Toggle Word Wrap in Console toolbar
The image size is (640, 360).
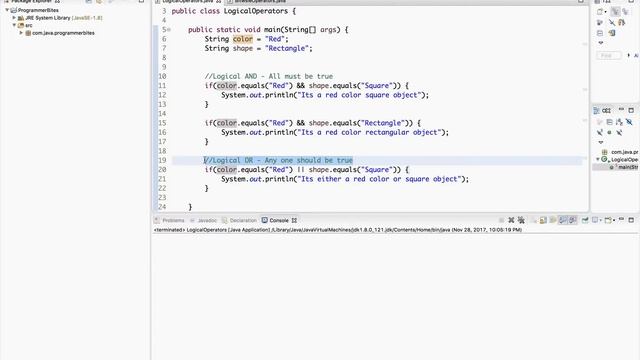pos(553,220)
